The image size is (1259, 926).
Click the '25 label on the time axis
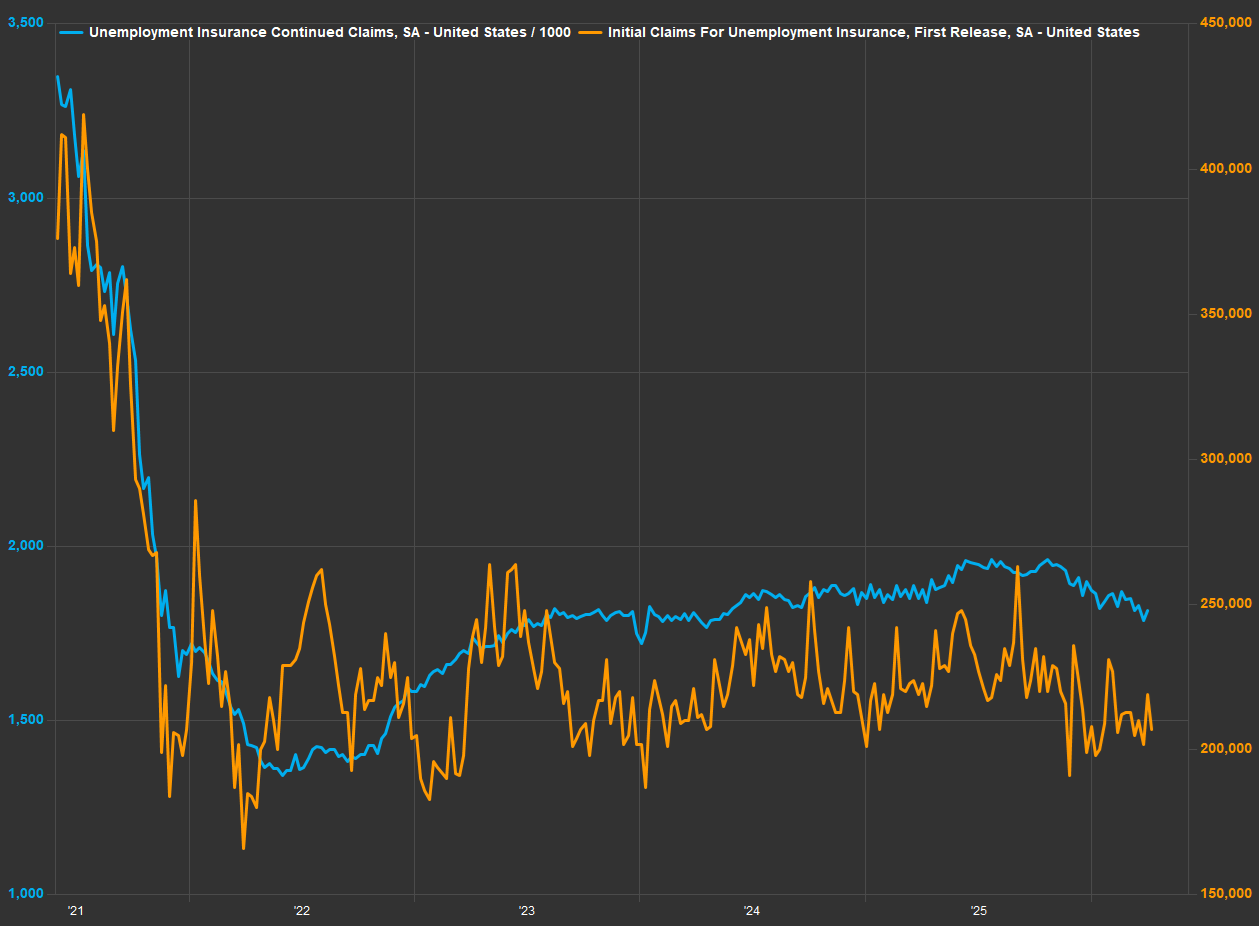point(979,911)
